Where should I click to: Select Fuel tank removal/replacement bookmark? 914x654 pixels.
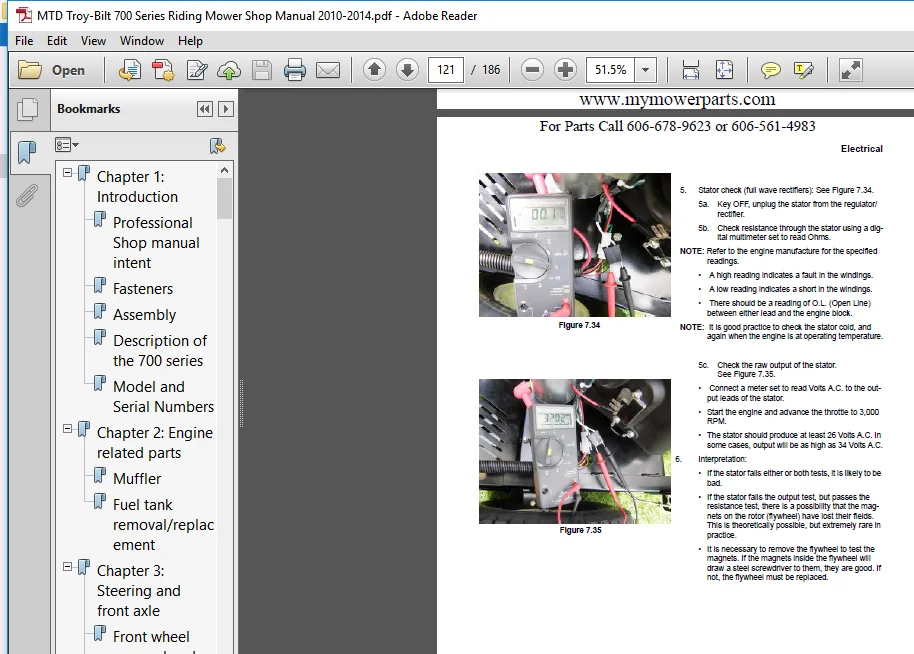[163, 525]
